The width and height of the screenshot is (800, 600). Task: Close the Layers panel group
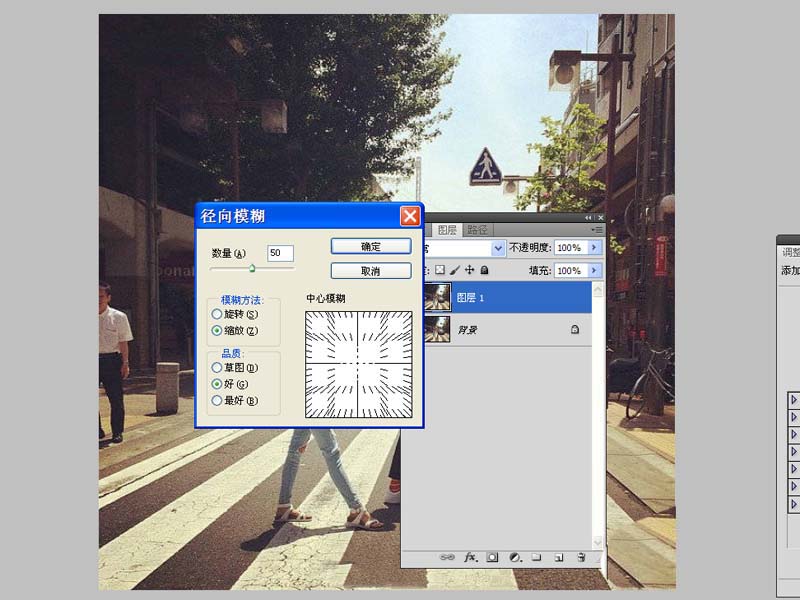600,217
